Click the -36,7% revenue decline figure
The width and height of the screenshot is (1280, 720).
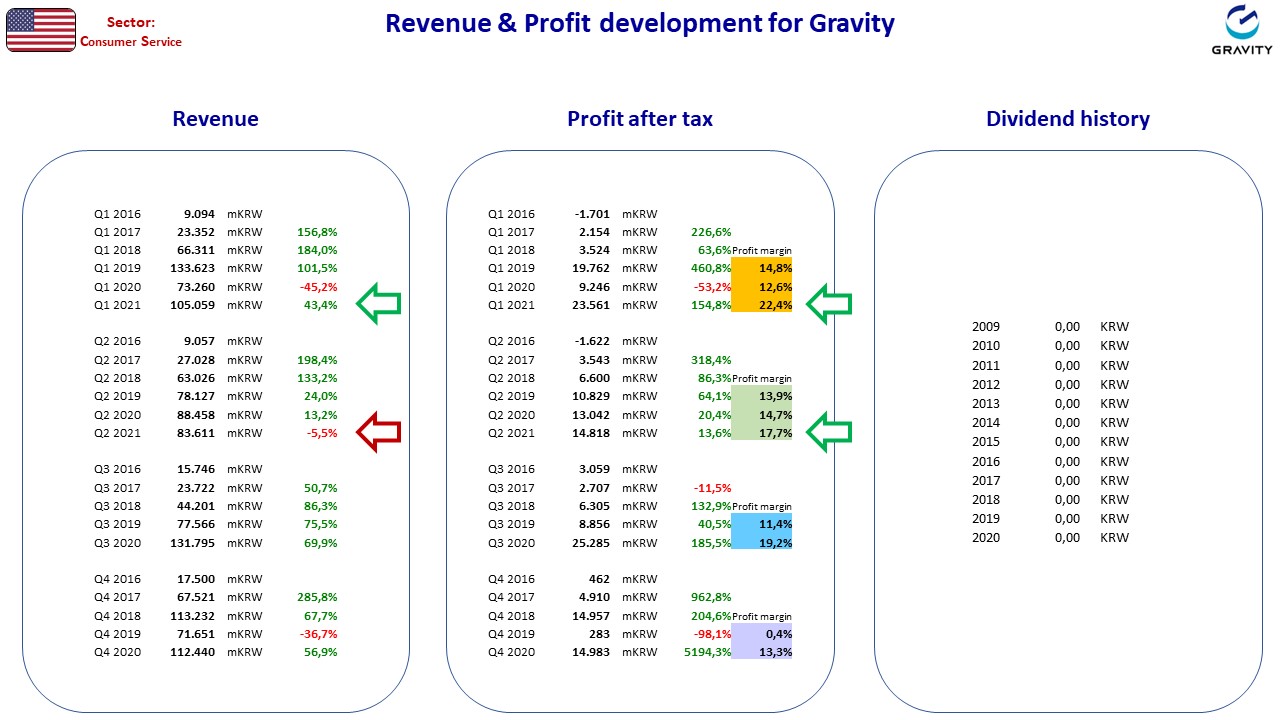point(318,634)
